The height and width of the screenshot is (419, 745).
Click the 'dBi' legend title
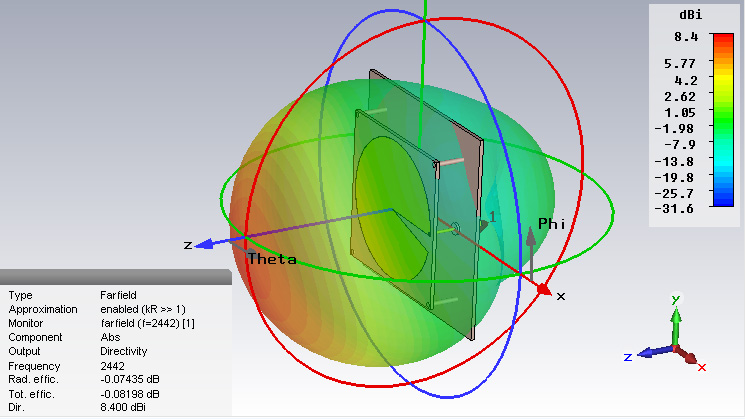click(690, 15)
